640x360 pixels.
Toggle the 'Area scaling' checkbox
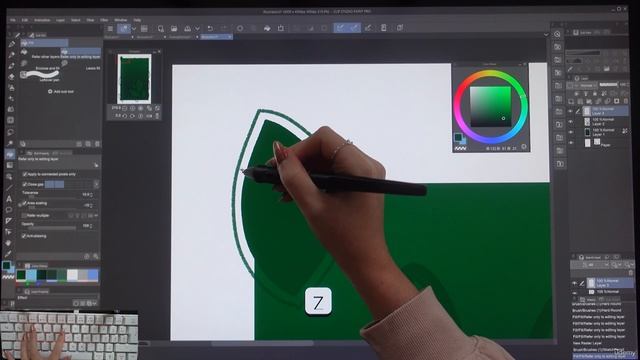click(x=25, y=203)
